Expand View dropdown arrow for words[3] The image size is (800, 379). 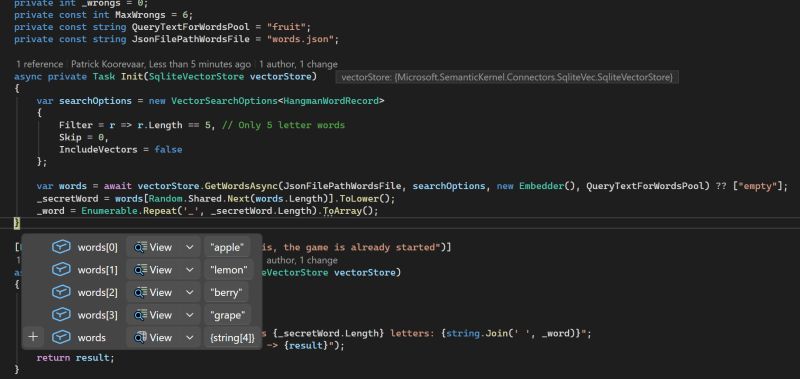coord(189,315)
